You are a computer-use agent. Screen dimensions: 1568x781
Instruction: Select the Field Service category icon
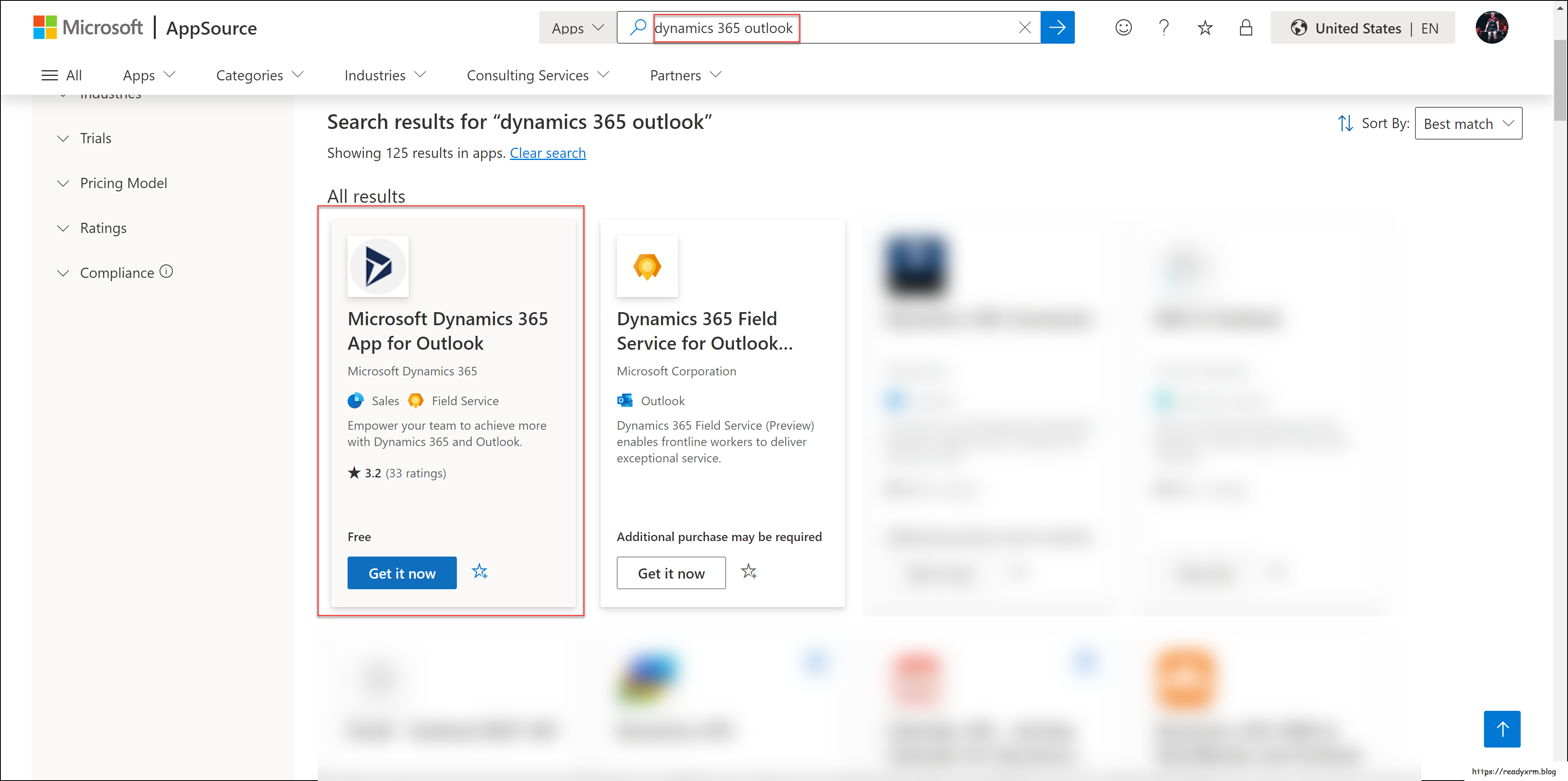416,401
